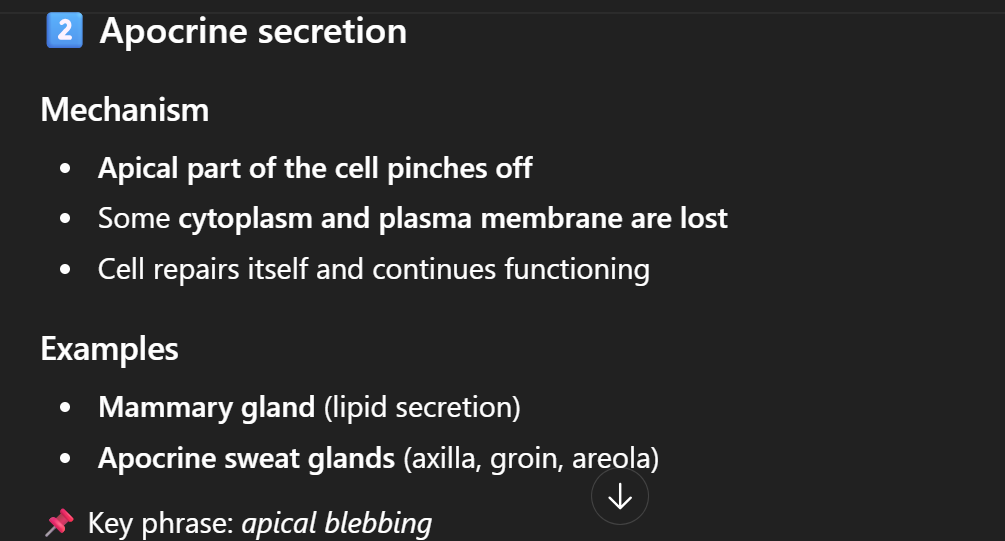This screenshot has width=1005, height=541.
Task: Click the blue number 2 emoji icon
Action: click(x=63, y=31)
